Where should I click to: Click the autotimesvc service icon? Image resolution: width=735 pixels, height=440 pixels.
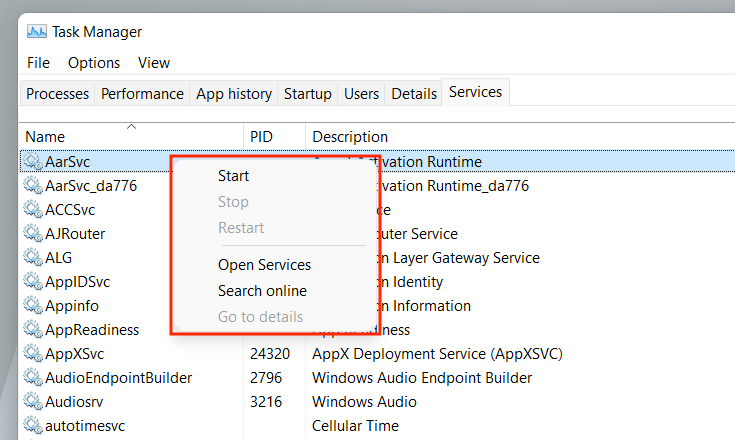34,426
